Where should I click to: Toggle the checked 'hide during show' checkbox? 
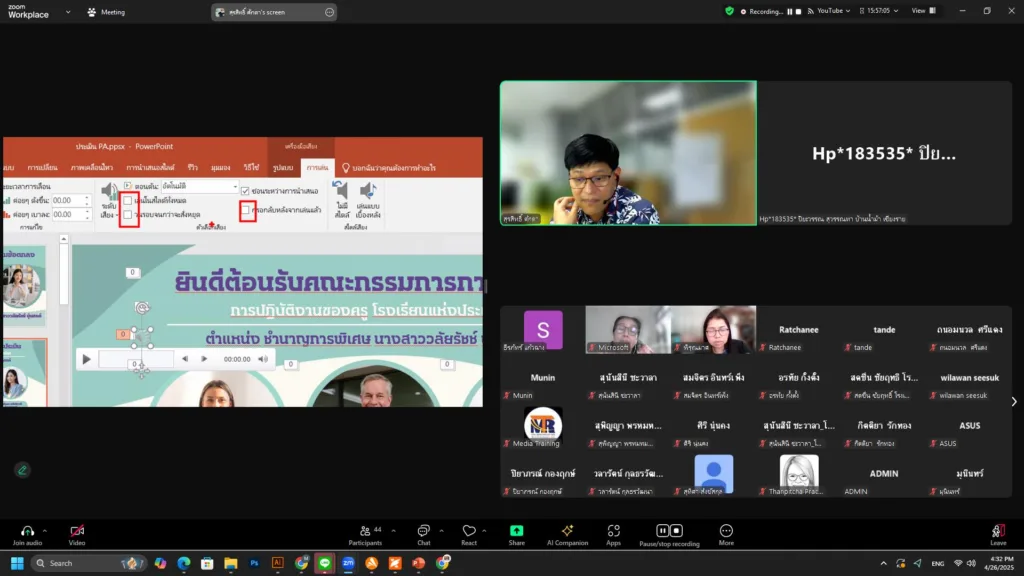[x=245, y=191]
